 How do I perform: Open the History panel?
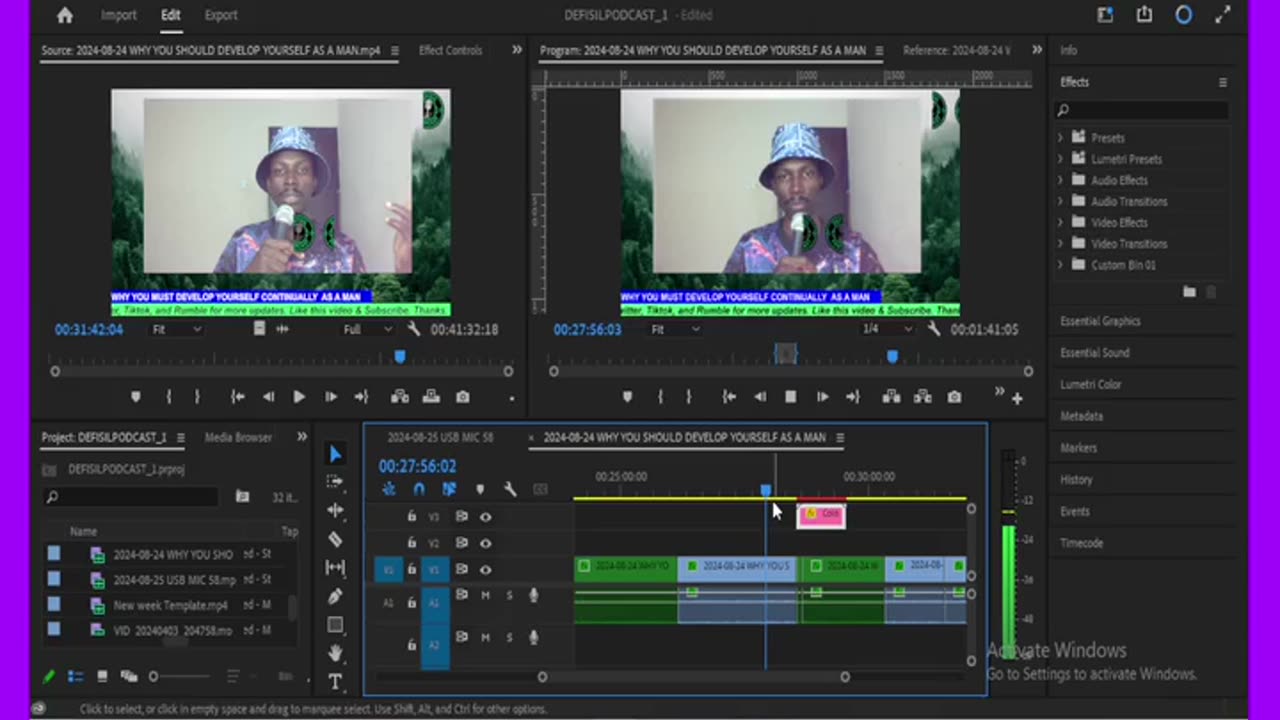pyautogui.click(x=1076, y=479)
